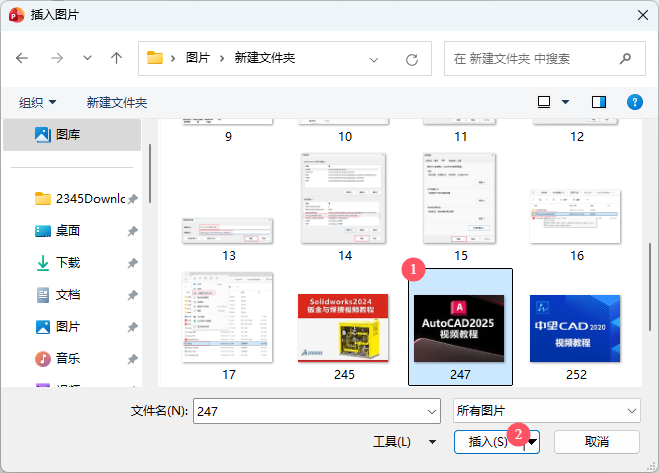Expand the file name dropdown arrow

432,412
